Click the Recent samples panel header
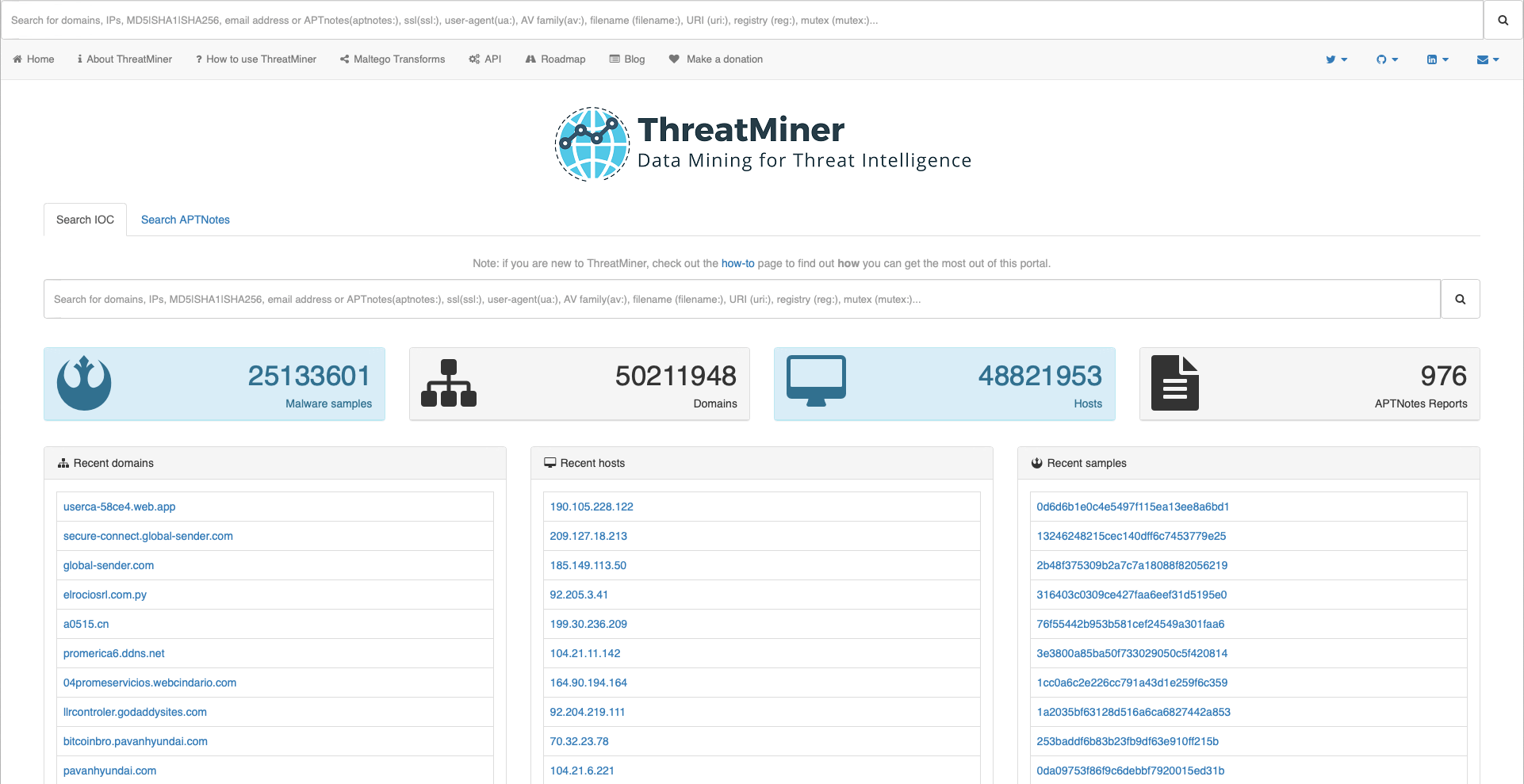The width and height of the screenshot is (1524, 784). [x=1249, y=463]
